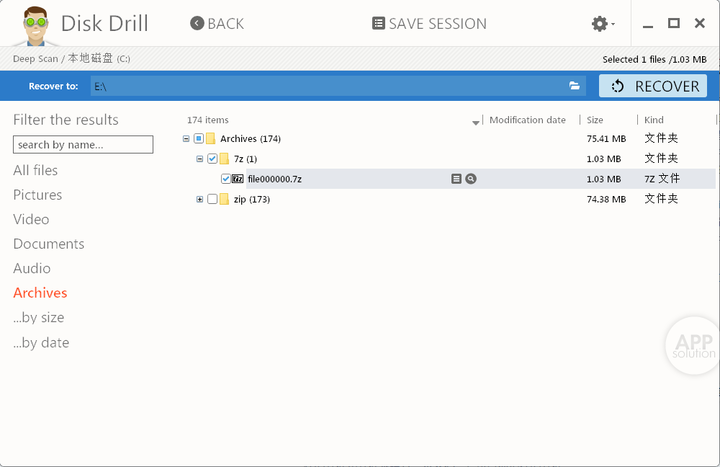720x467 pixels.
Task: Select the zip (173) row label
Action: 252,199
